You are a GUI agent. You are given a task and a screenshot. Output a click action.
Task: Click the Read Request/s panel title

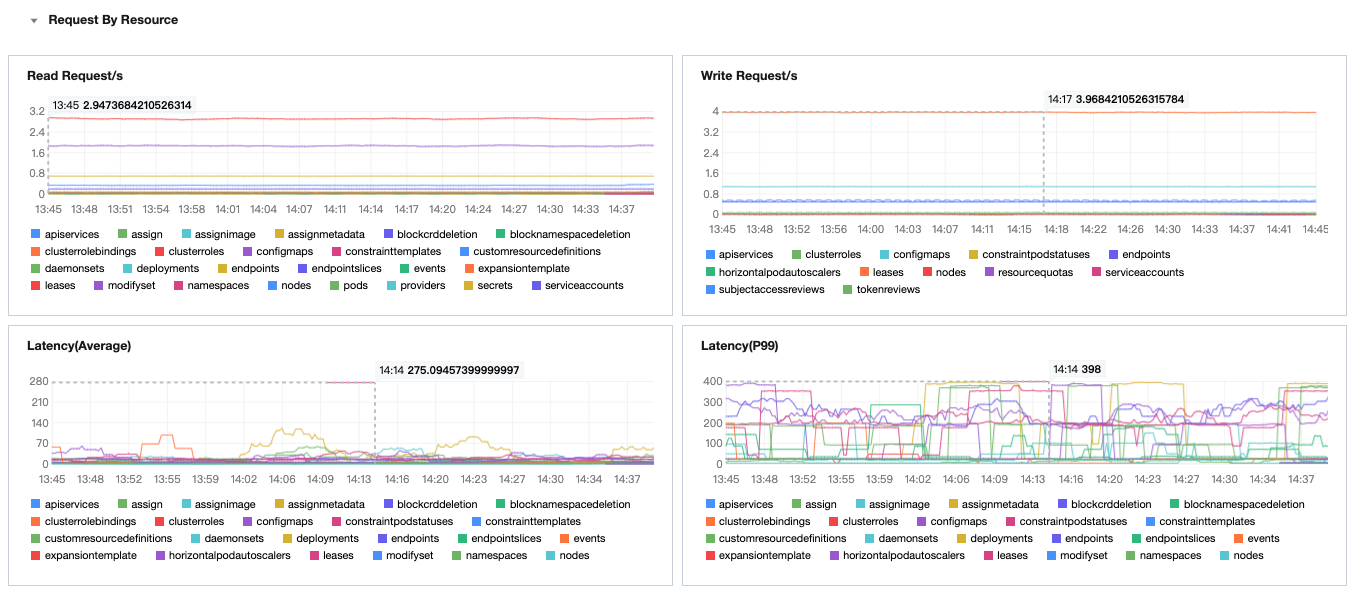[75, 76]
